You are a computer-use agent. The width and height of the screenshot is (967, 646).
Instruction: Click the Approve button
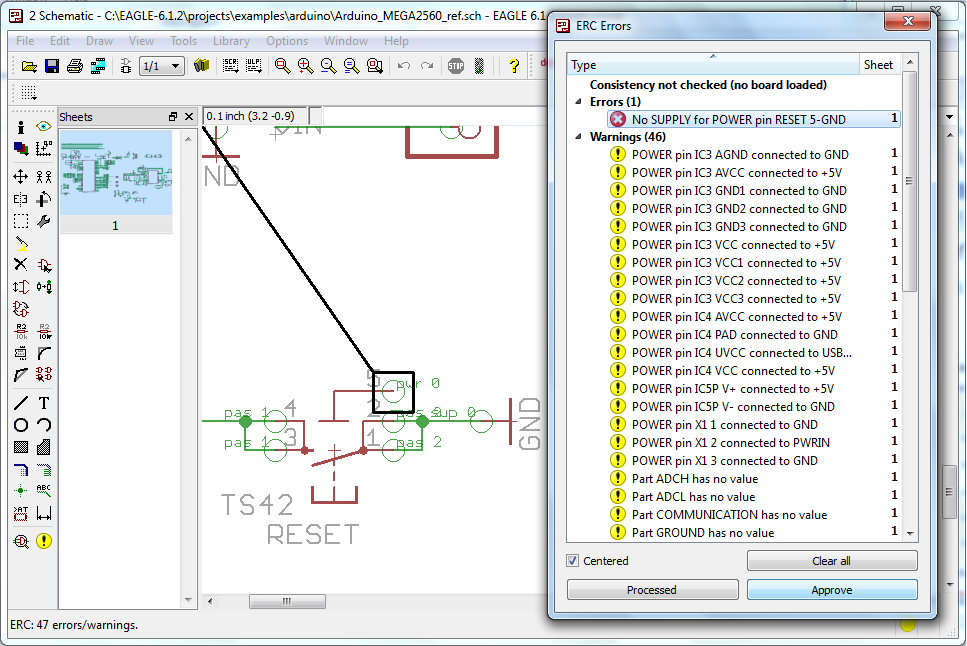831,590
